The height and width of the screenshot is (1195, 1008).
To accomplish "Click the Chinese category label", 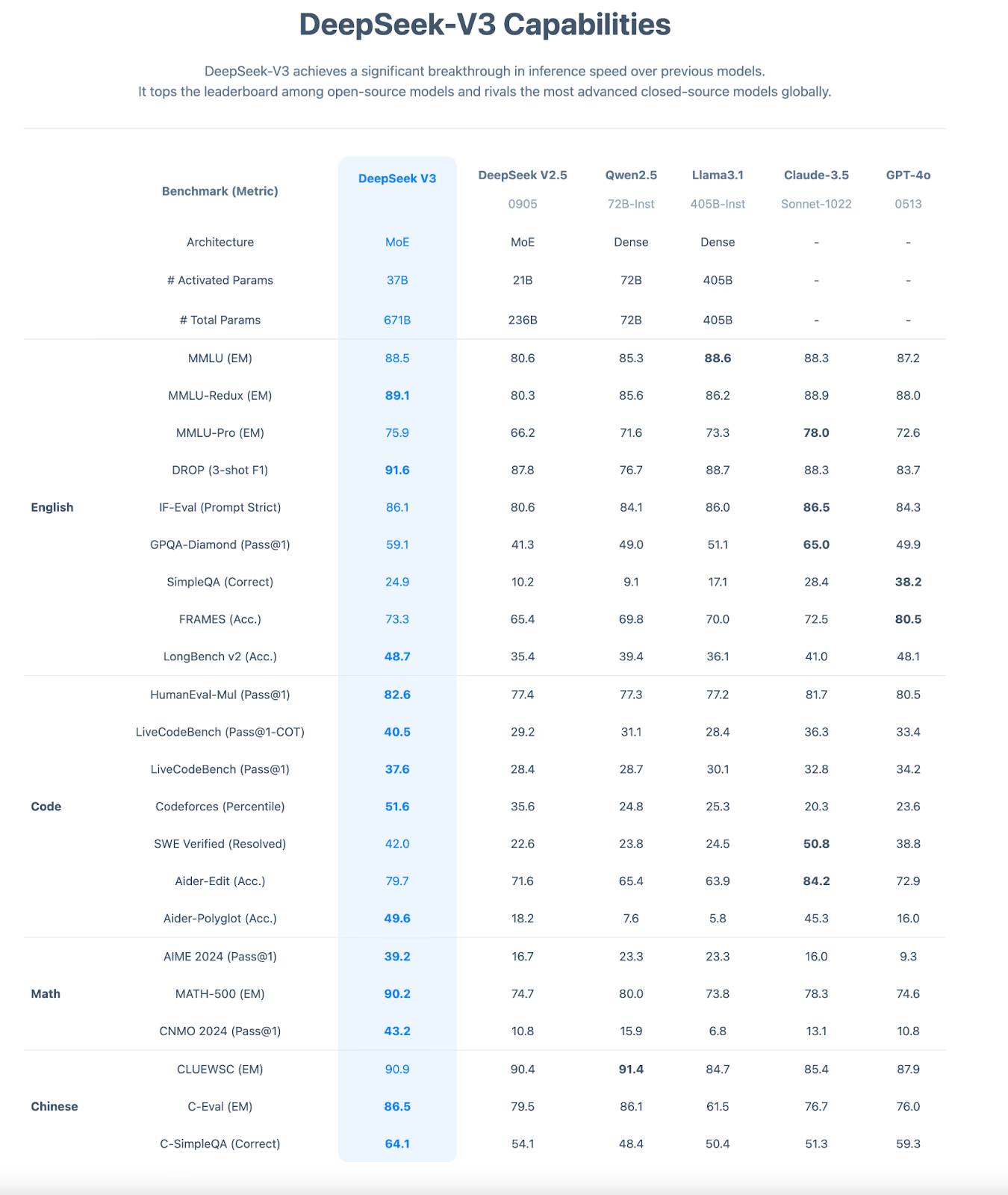I will 55,1106.
